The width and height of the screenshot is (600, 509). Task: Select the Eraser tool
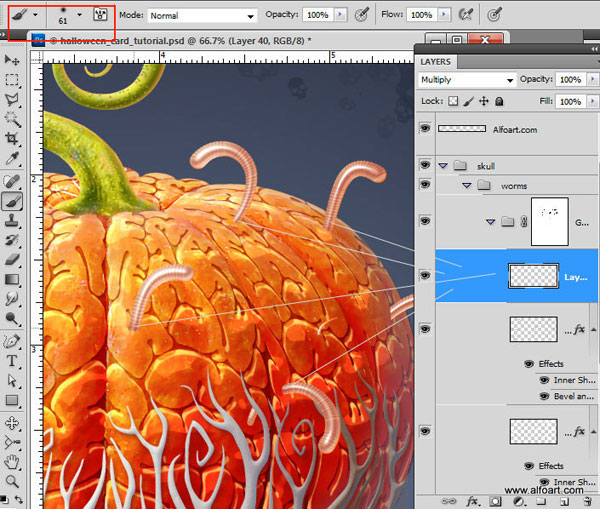pyautogui.click(x=11, y=260)
